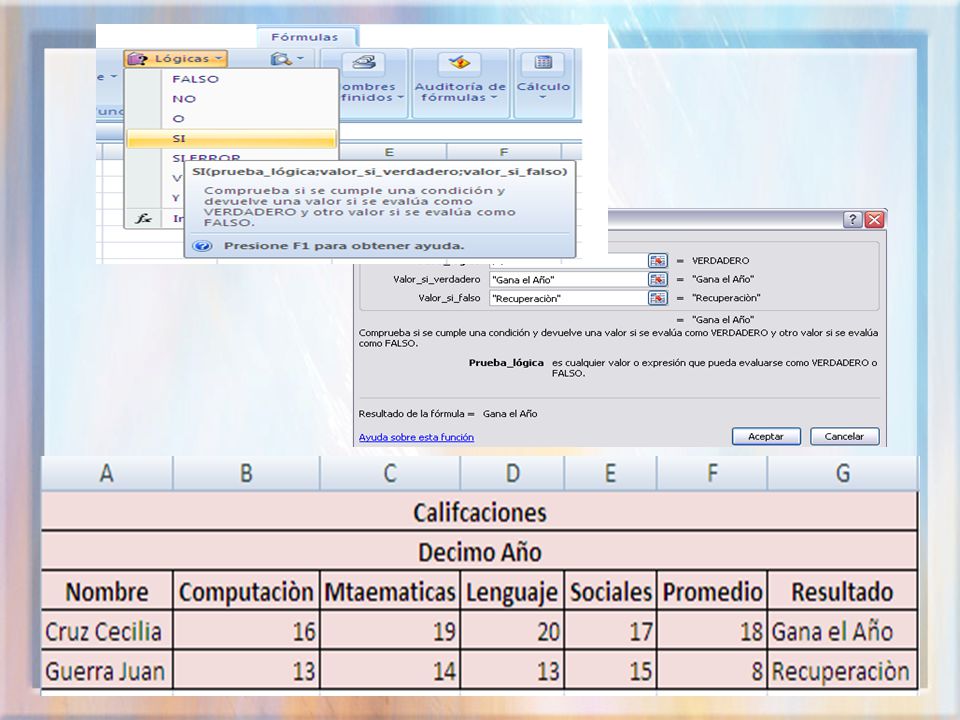Click the Decimo Año title cell
The width and height of the screenshot is (960, 720).
(479, 552)
